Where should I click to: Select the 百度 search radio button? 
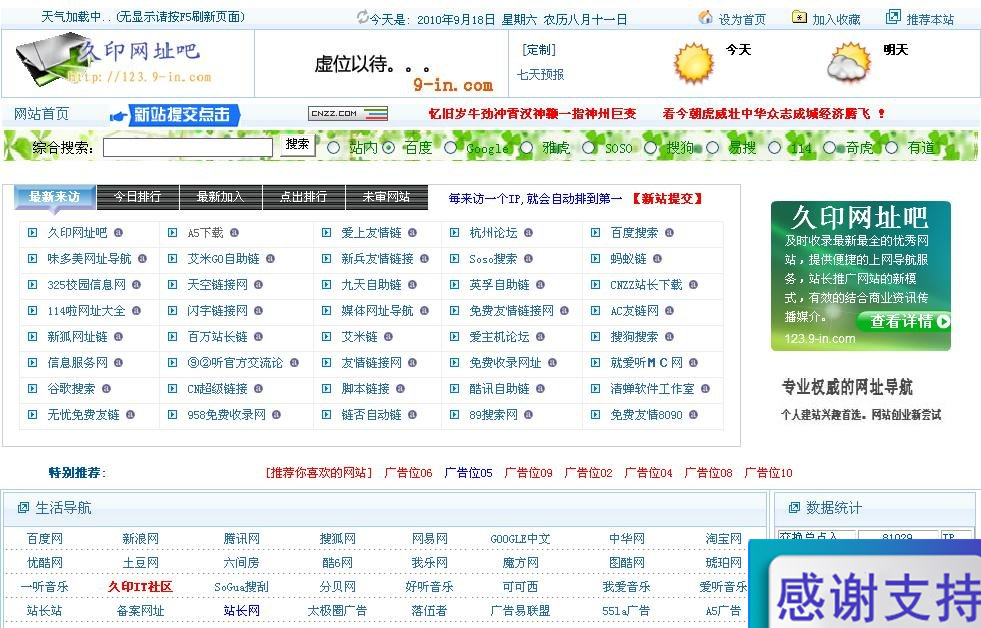[389, 148]
